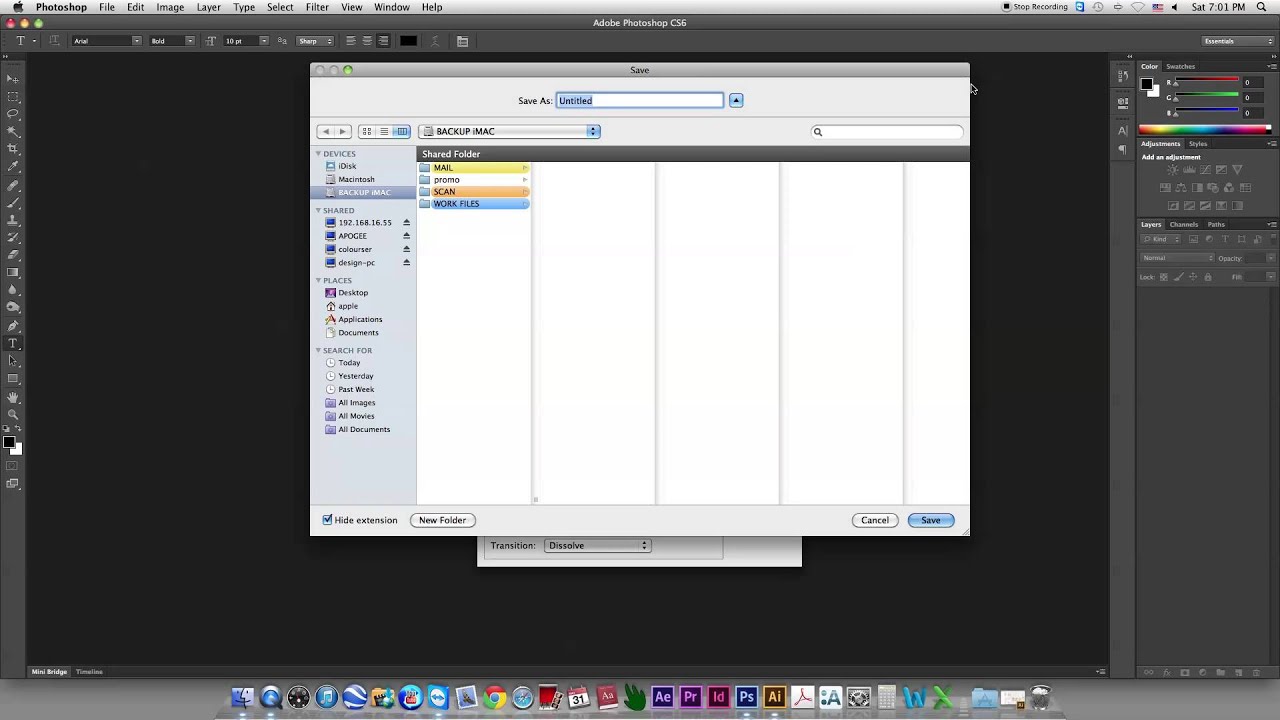1280x720 pixels.
Task: Select the Zoom tool
Action: [13, 414]
